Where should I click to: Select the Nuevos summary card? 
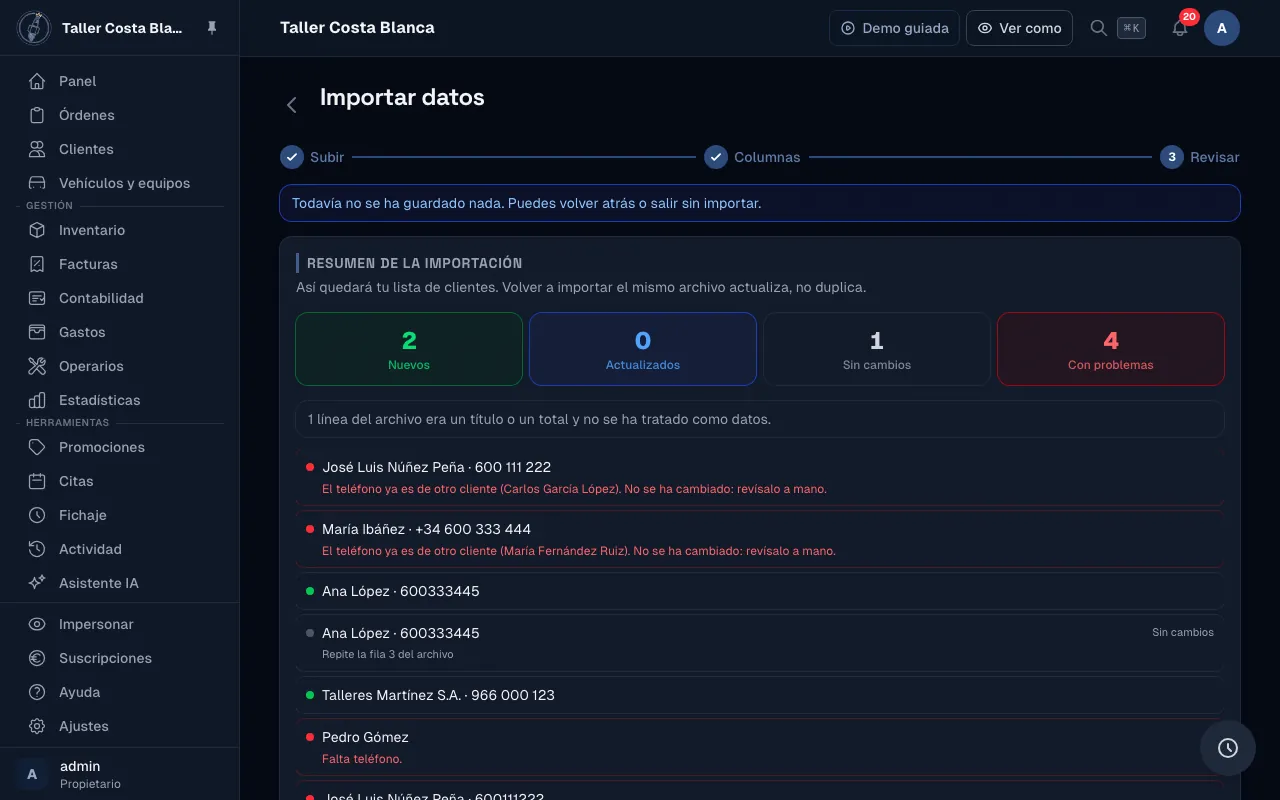[x=409, y=349]
